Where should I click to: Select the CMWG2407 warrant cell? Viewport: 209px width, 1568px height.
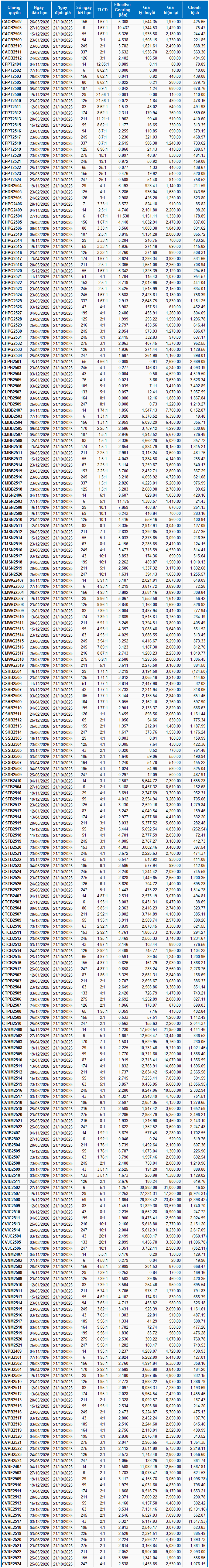[x=12, y=581]
